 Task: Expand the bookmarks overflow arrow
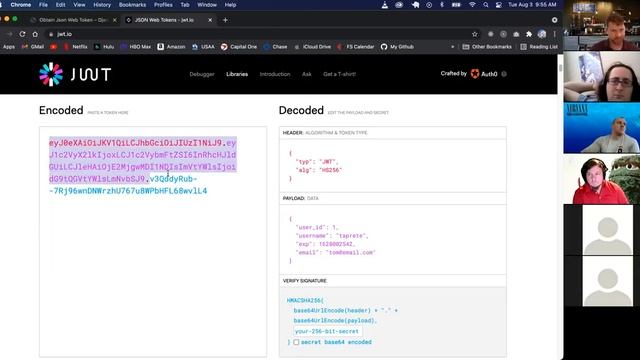[x=452, y=47]
